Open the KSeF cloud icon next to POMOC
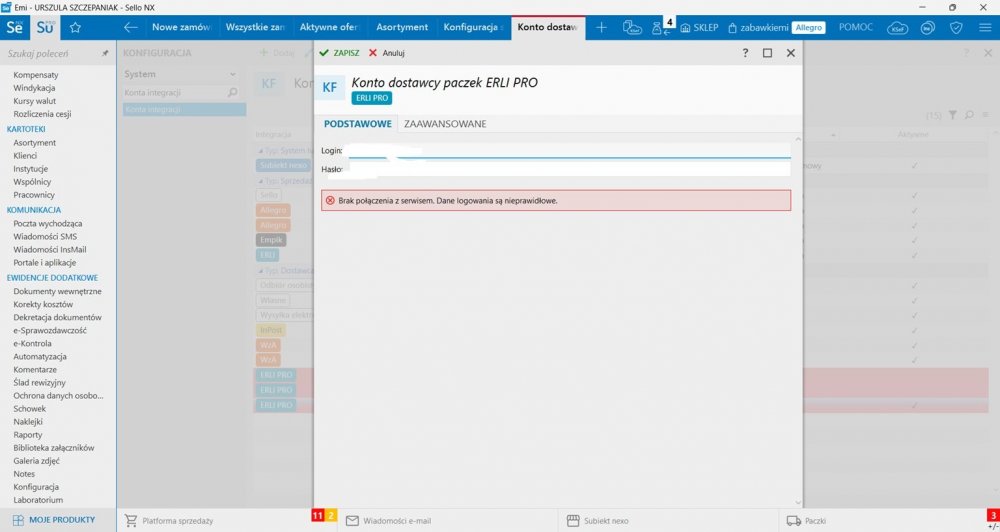Screen dimensions: 1000x532 (898, 28)
